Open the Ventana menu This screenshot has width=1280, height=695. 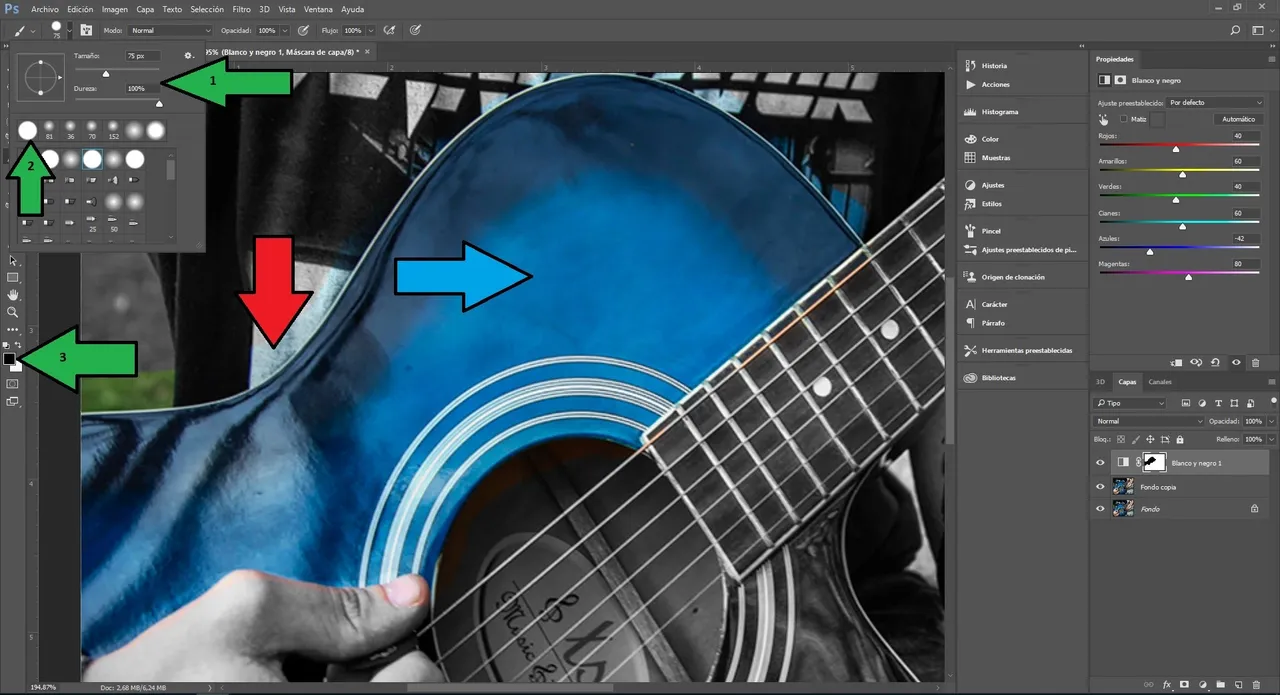pyautogui.click(x=318, y=9)
